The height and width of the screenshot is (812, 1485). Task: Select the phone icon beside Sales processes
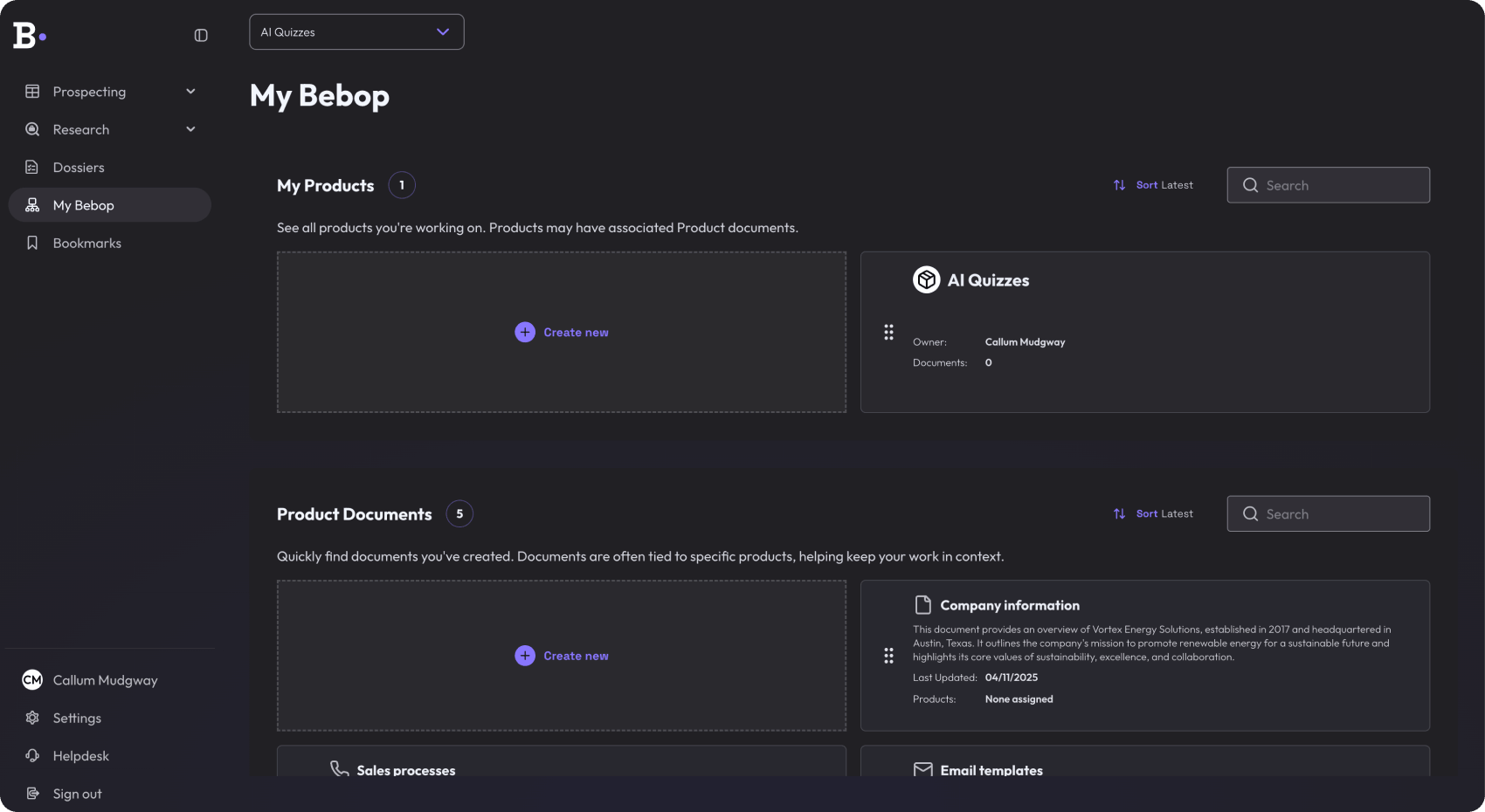pyautogui.click(x=338, y=768)
